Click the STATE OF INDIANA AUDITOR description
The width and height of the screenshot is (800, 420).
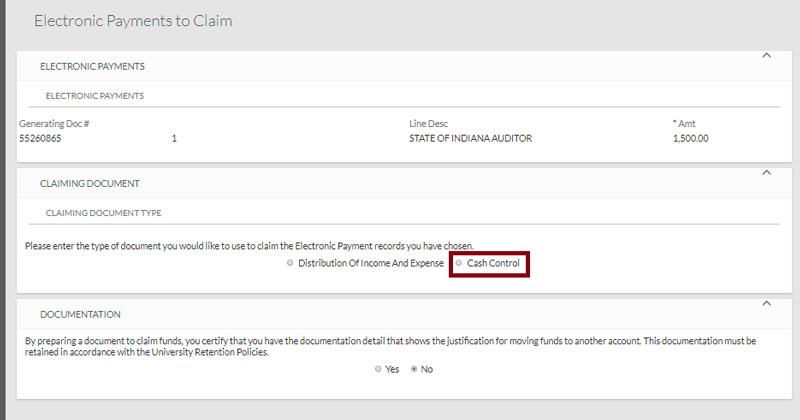coord(470,139)
